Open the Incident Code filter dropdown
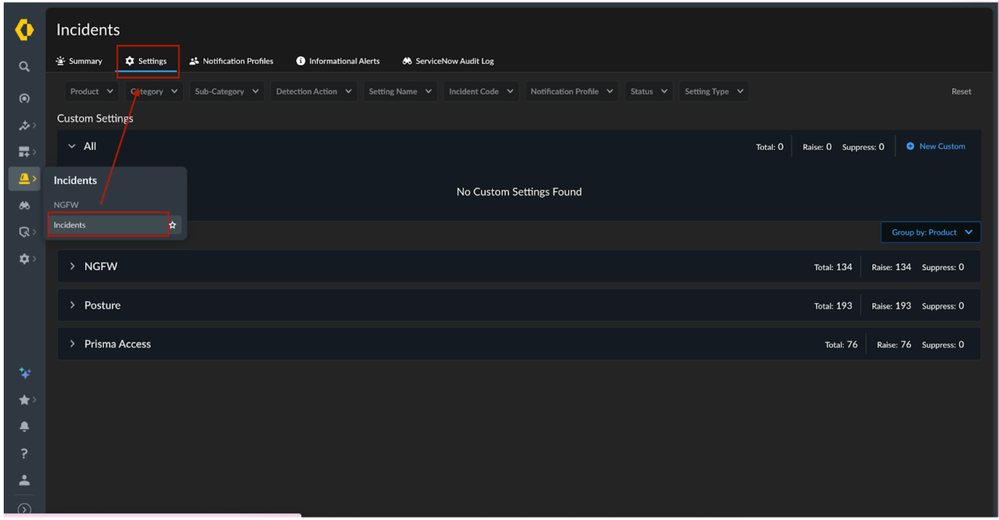This screenshot has width=999, height=520. [x=481, y=91]
